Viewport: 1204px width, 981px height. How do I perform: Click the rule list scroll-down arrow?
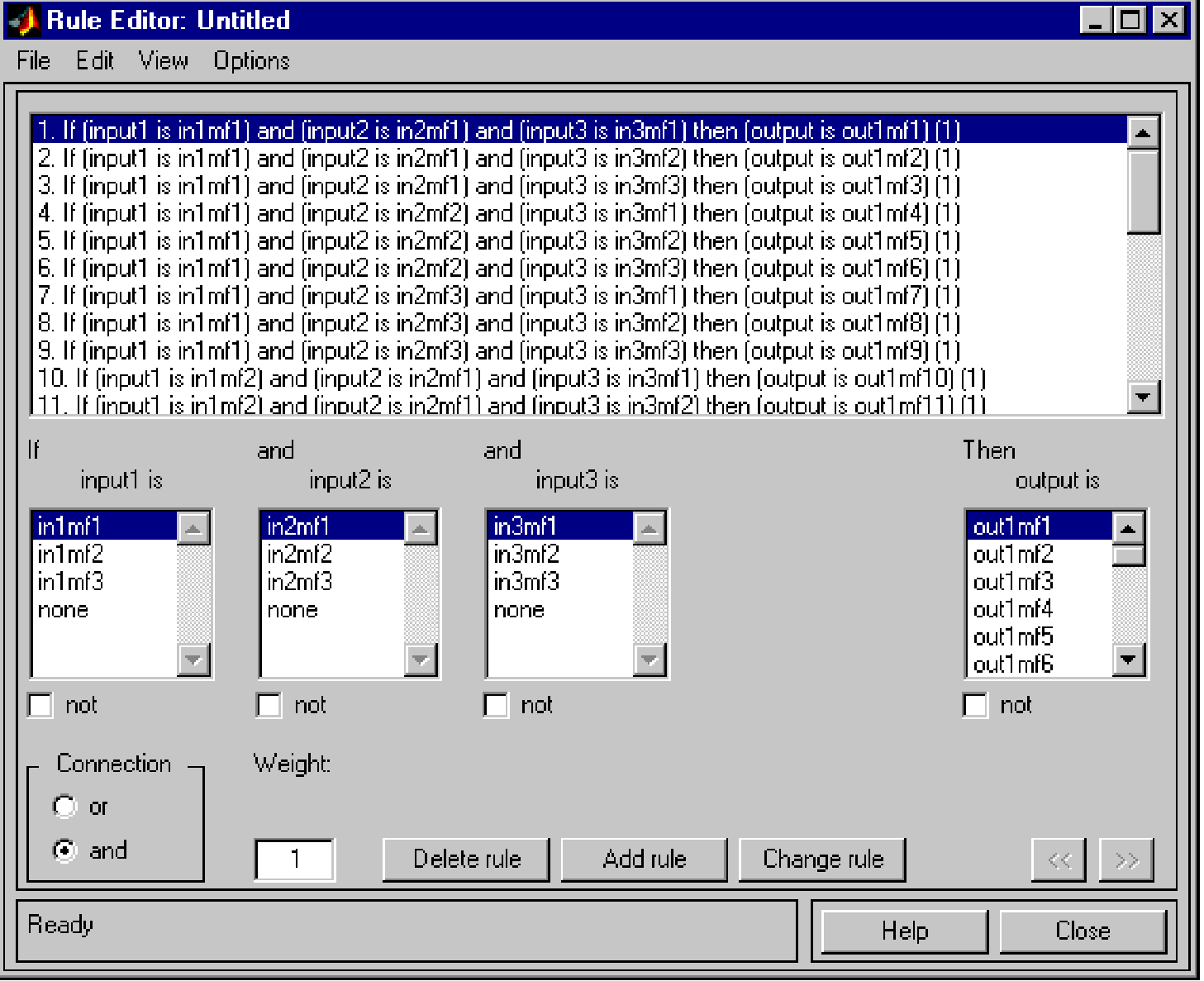click(1144, 397)
